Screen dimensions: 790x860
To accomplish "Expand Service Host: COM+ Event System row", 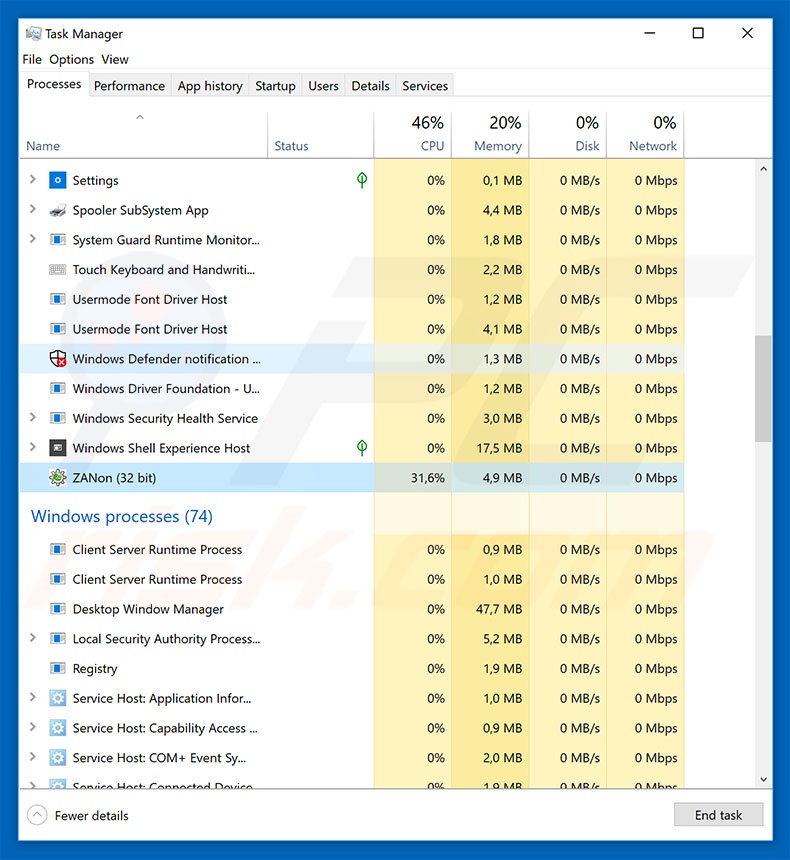I will point(33,756).
